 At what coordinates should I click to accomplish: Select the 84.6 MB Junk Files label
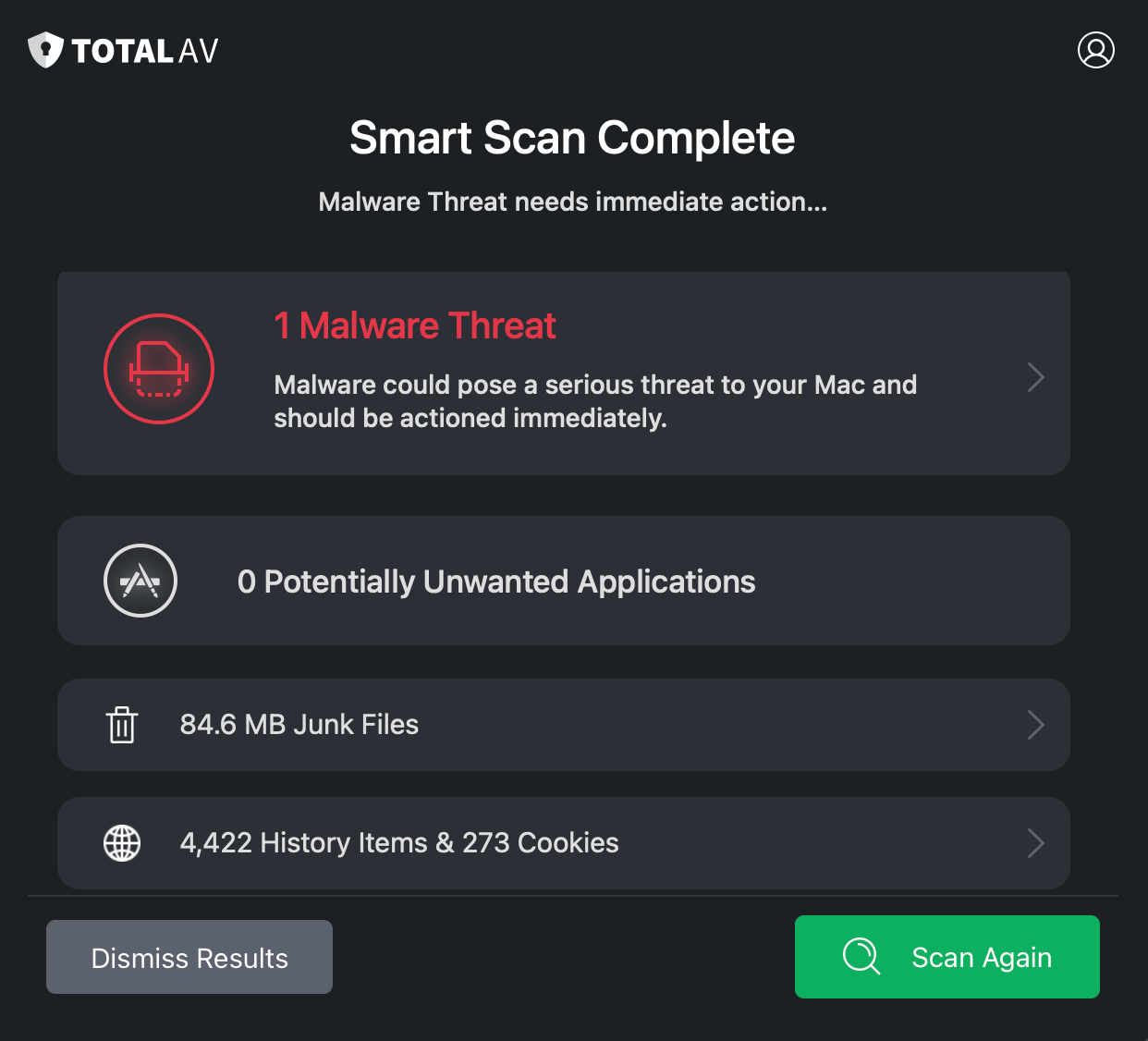(299, 725)
